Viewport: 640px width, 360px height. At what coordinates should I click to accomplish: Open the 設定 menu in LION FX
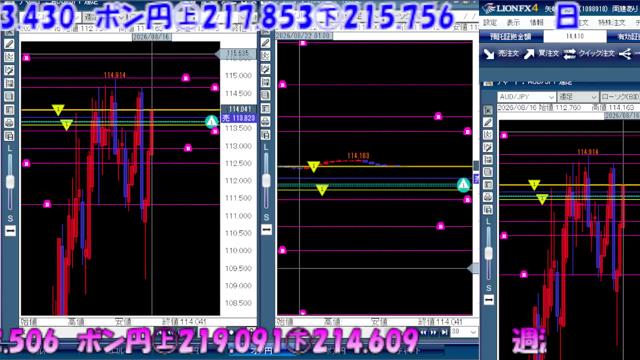(x=490, y=23)
